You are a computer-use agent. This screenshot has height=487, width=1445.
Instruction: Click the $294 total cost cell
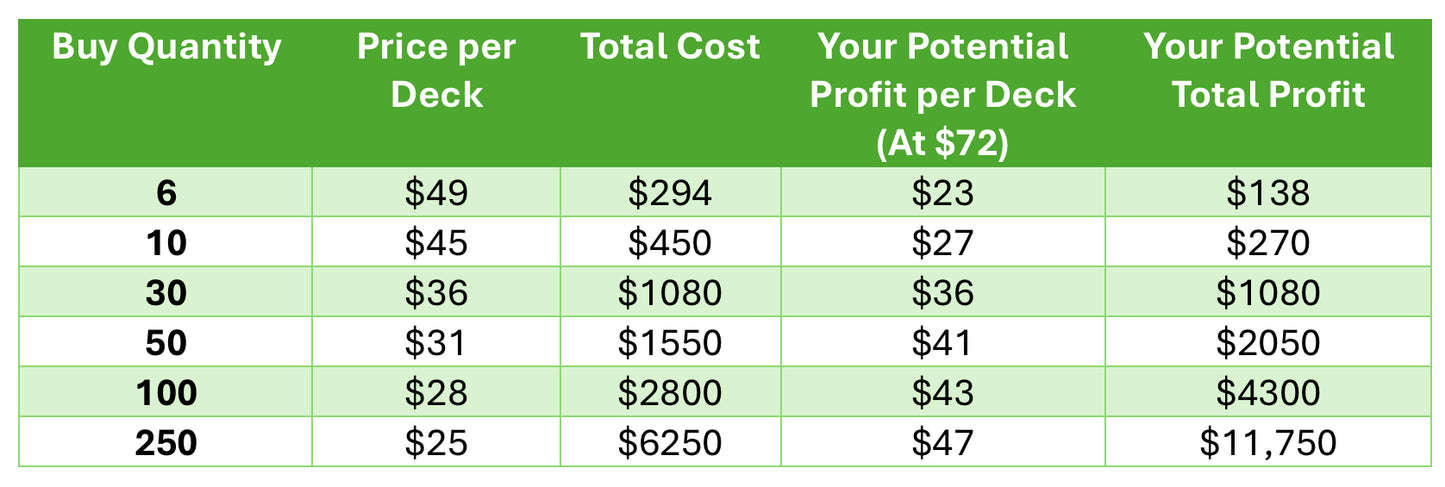(x=670, y=192)
